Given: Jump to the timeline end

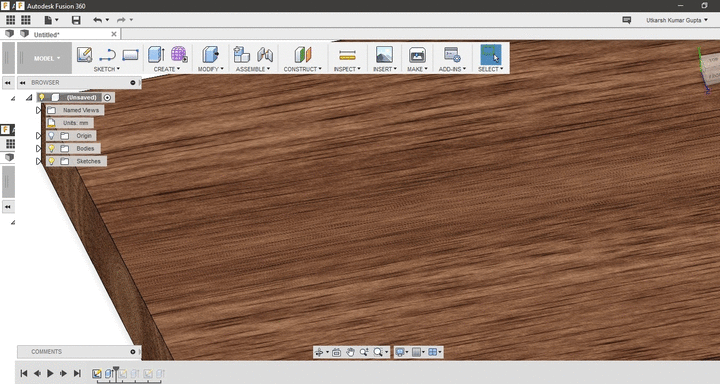Looking at the screenshot, I should (77, 373).
